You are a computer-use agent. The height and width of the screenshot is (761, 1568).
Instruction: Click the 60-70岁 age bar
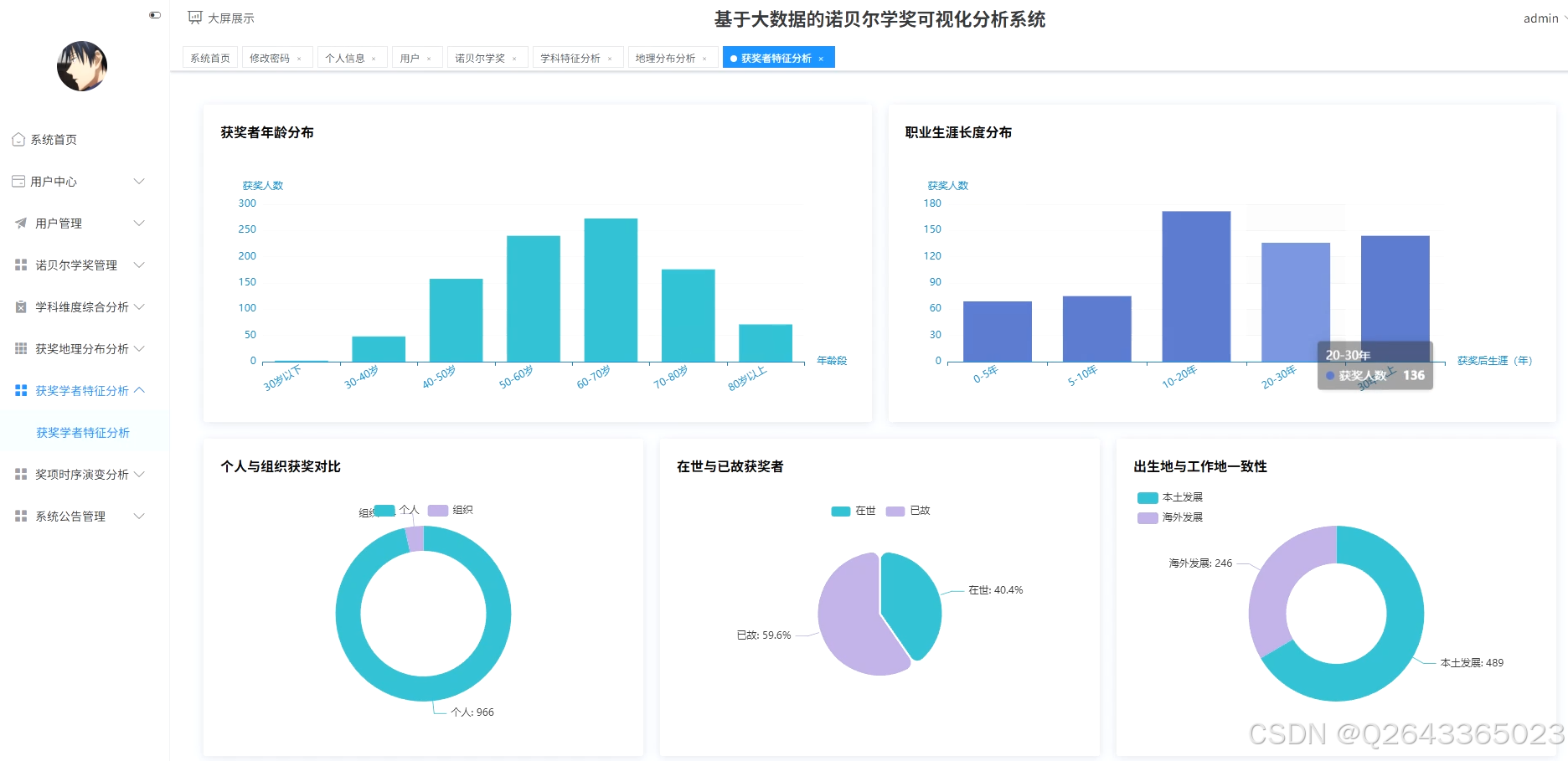pyautogui.click(x=611, y=290)
